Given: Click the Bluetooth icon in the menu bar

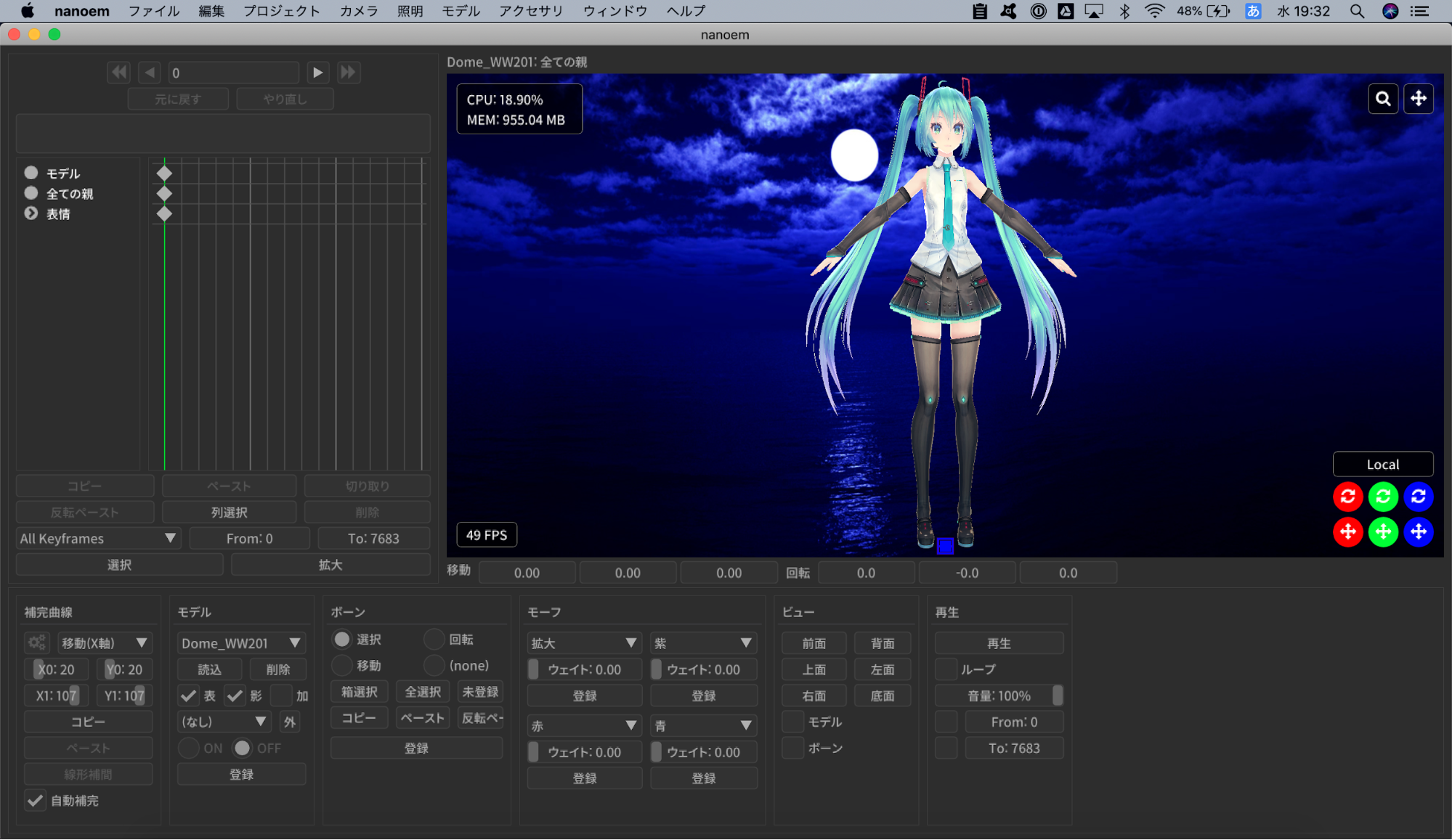Looking at the screenshot, I should click(x=1124, y=11).
